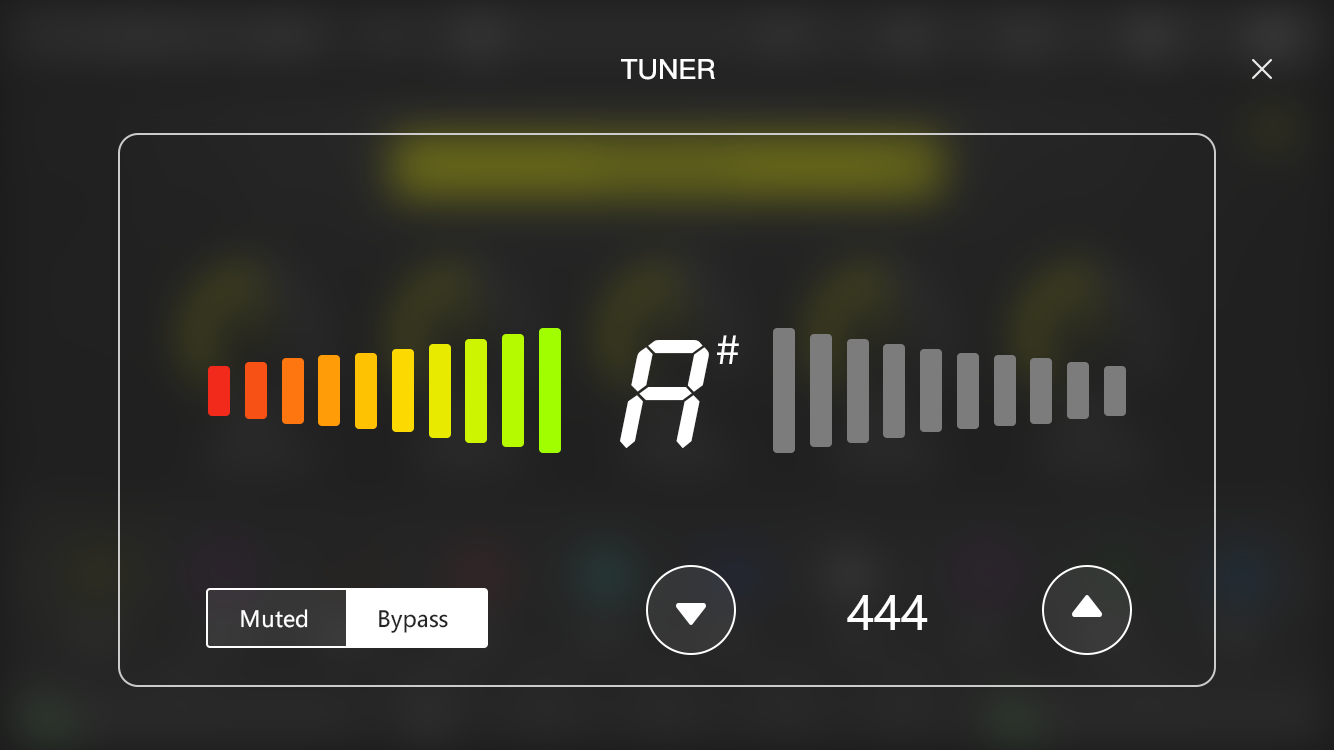Click the sharp symbol beside the note

(728, 351)
